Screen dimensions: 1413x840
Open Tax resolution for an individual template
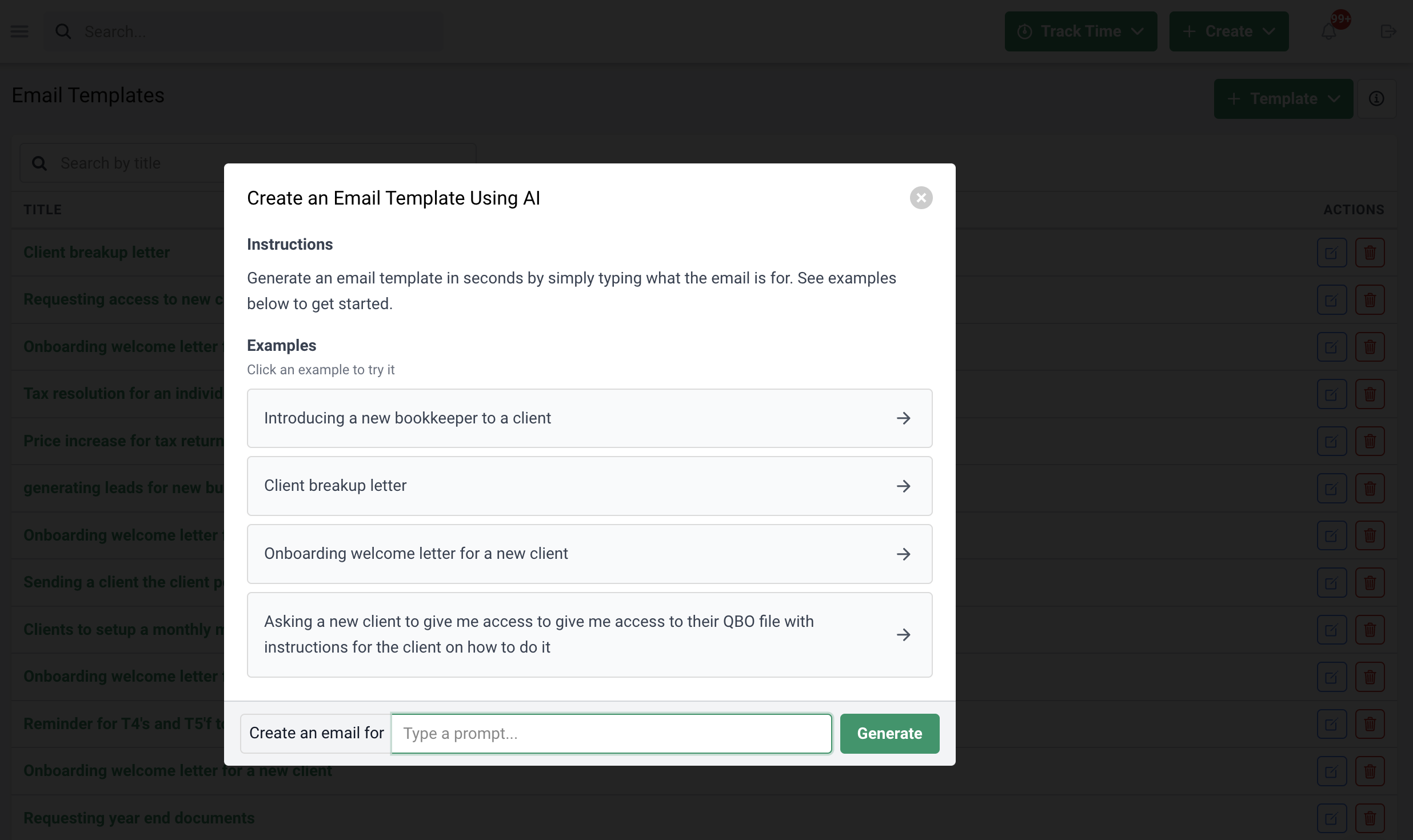coord(123,394)
